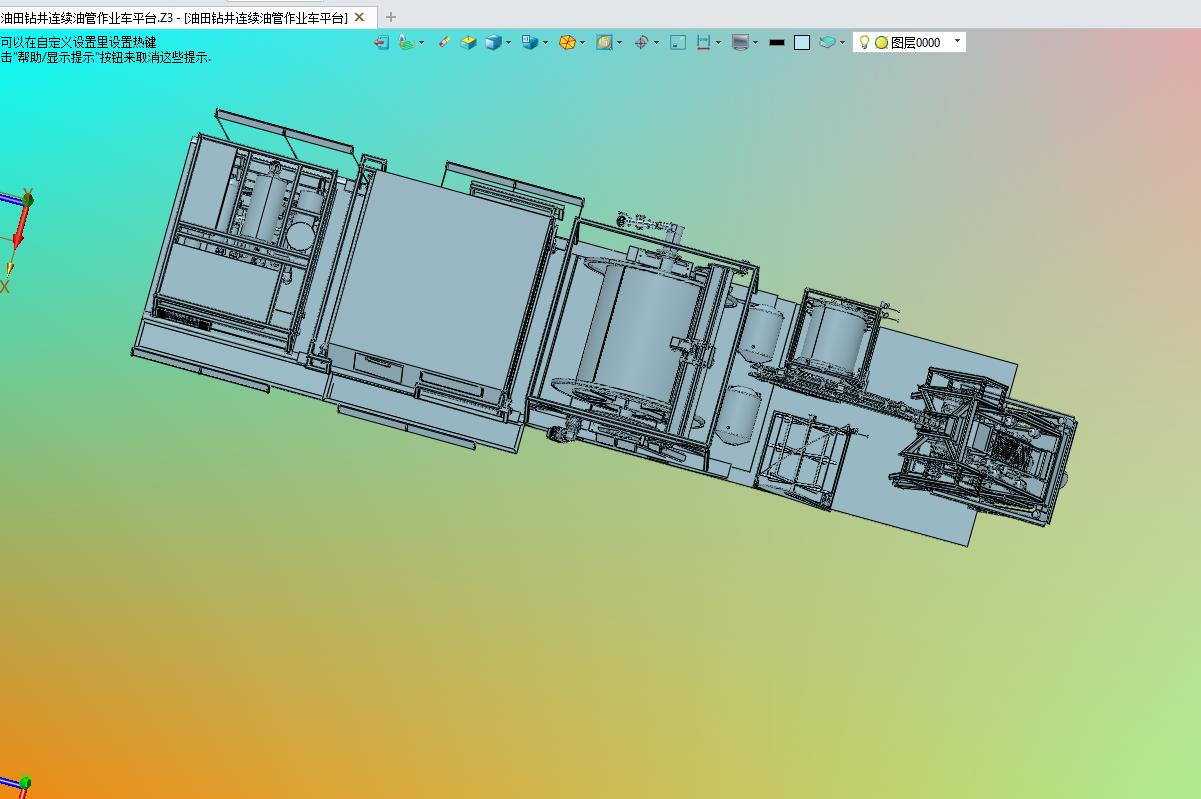
Task: Click the small square window icon
Action: 678,43
